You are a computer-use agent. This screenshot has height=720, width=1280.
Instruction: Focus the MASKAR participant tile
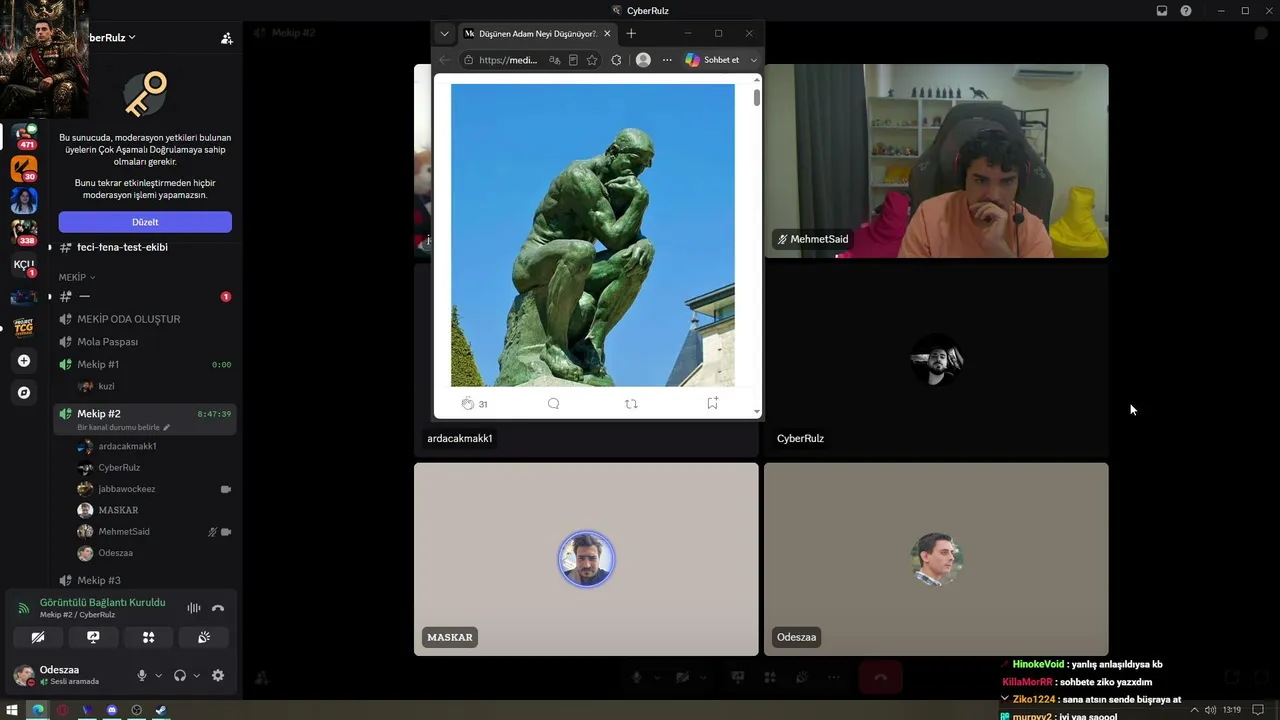[586, 559]
